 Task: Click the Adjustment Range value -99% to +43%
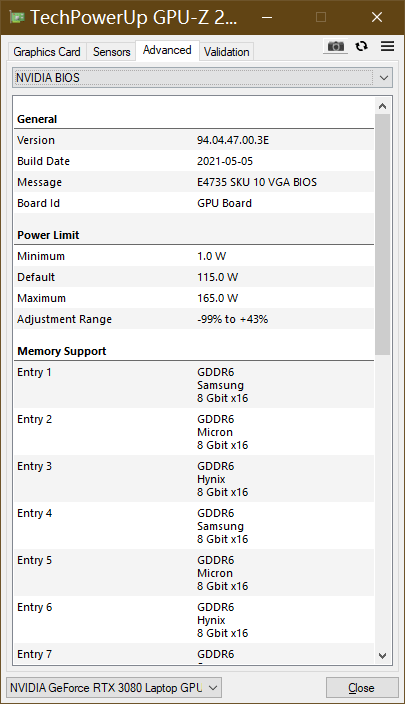233,320
